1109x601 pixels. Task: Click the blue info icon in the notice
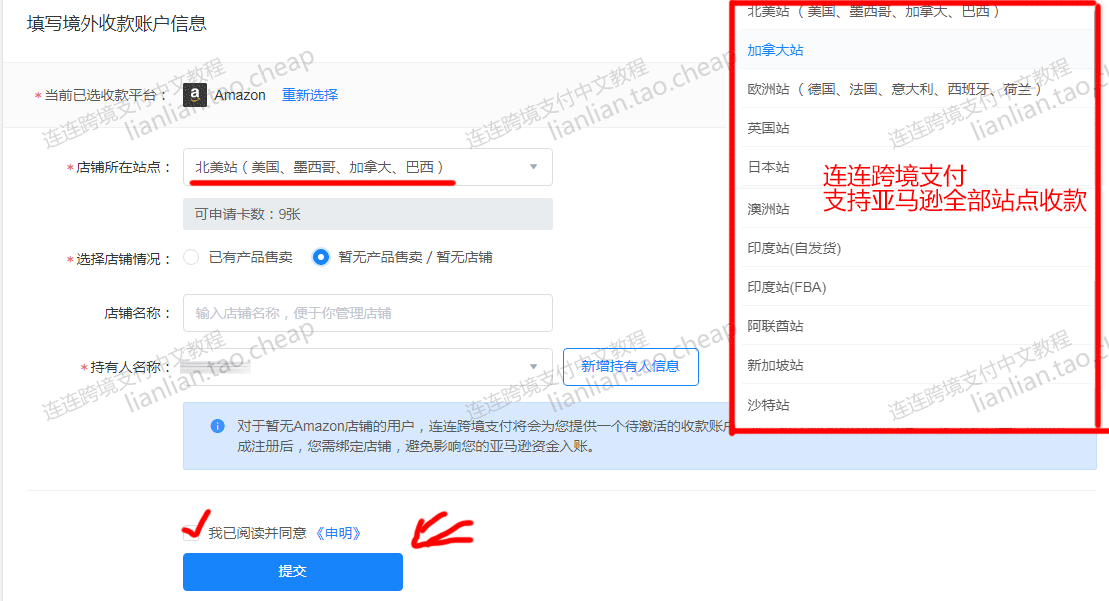[x=218, y=426]
